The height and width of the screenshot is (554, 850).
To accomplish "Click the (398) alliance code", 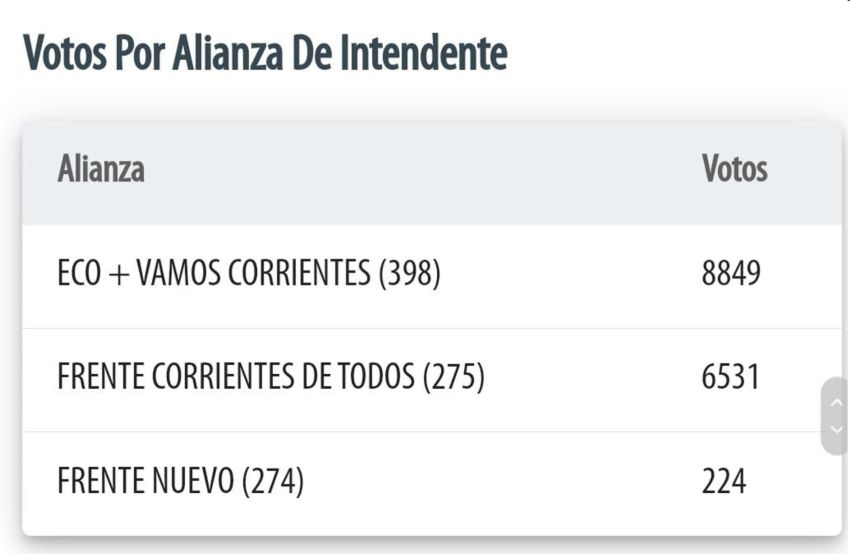I will (x=410, y=273).
